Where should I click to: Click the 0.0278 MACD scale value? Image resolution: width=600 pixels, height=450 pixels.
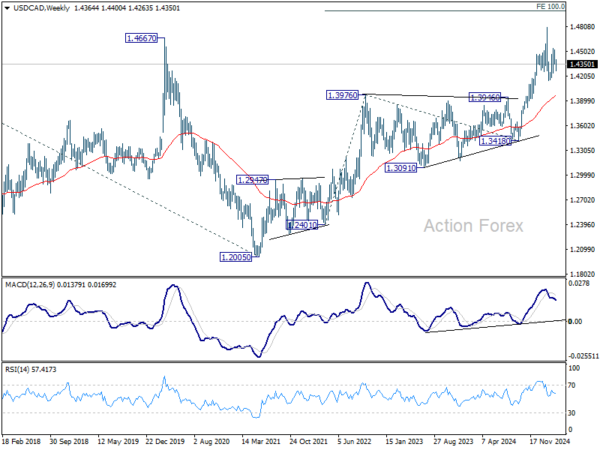pos(577,283)
